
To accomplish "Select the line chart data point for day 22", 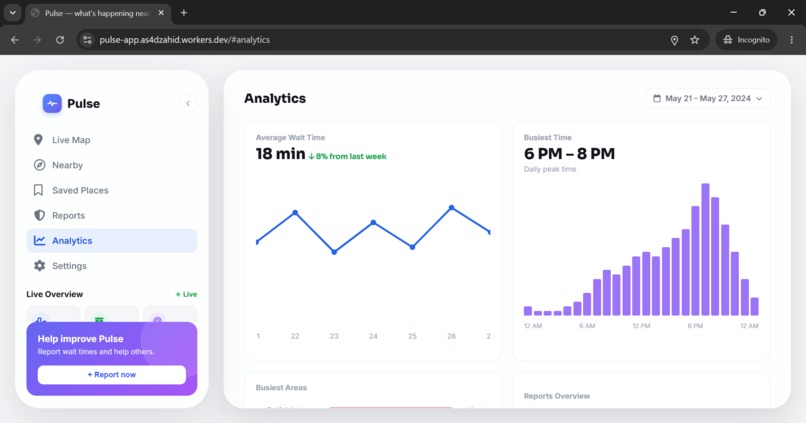I will coord(295,212).
